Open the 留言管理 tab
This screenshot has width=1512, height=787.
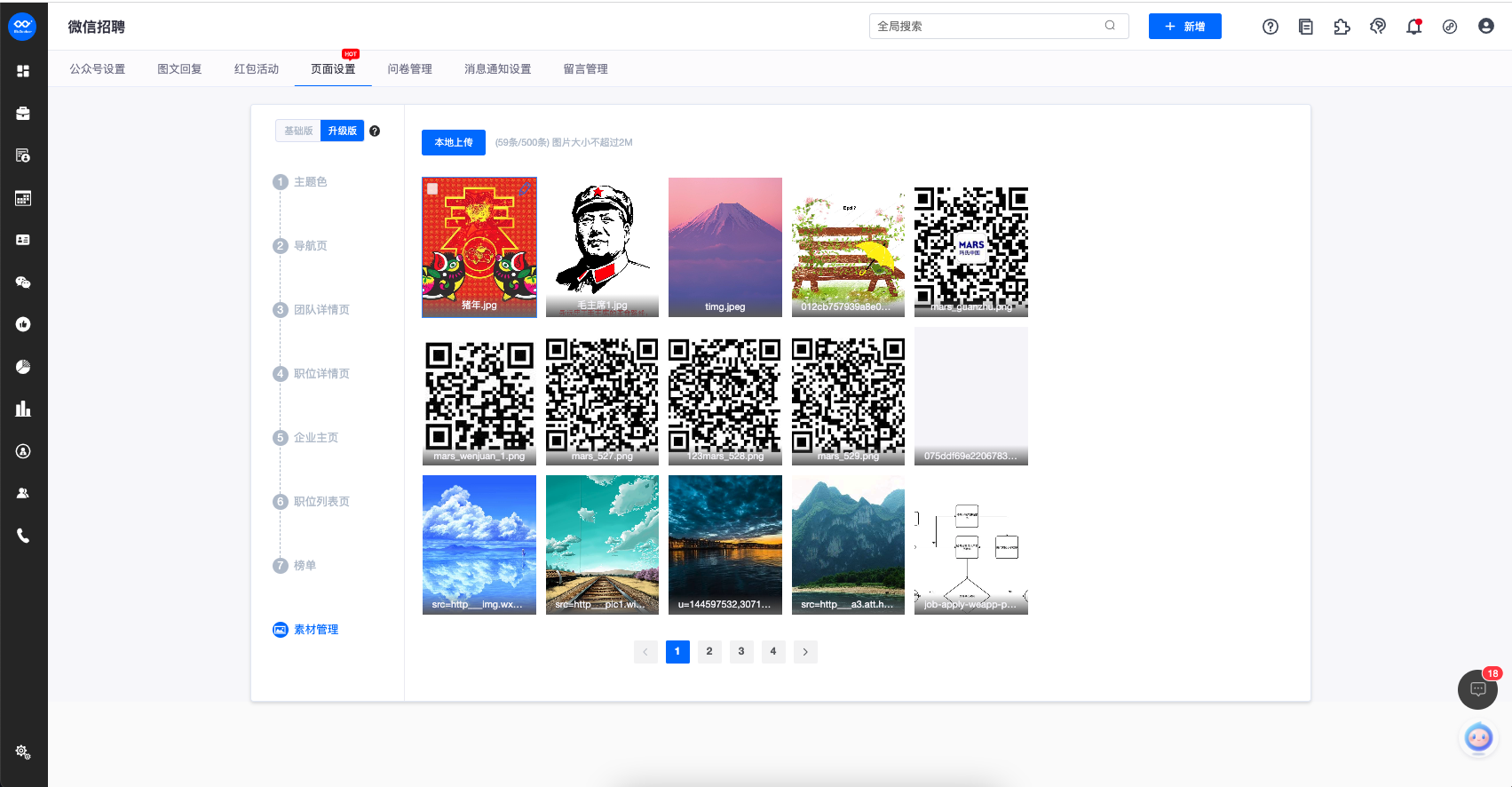[586, 69]
